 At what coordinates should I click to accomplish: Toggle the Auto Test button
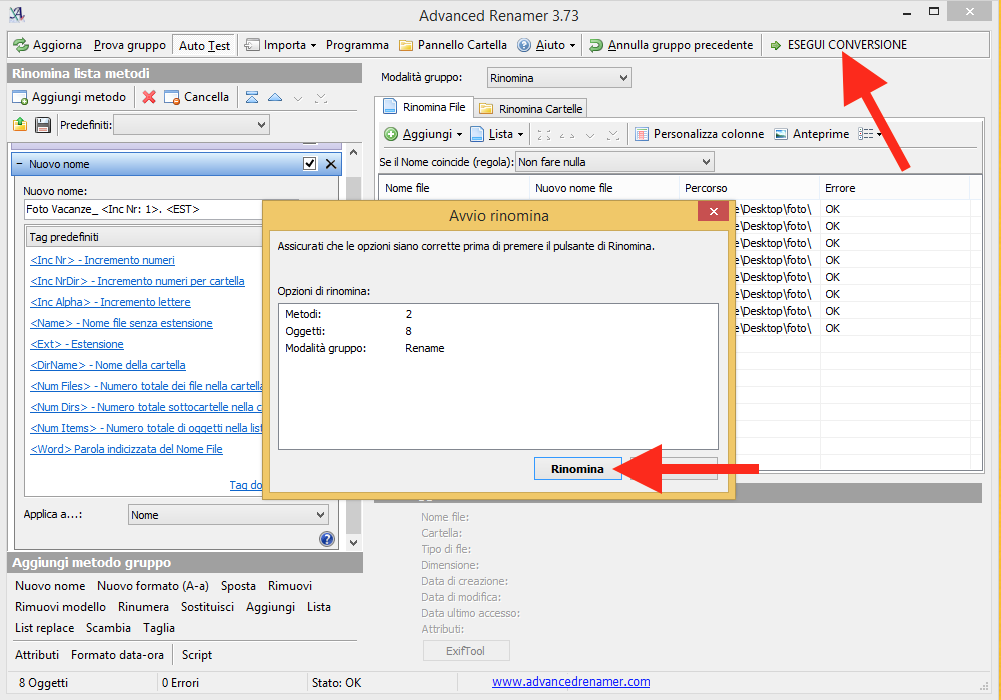(204, 45)
